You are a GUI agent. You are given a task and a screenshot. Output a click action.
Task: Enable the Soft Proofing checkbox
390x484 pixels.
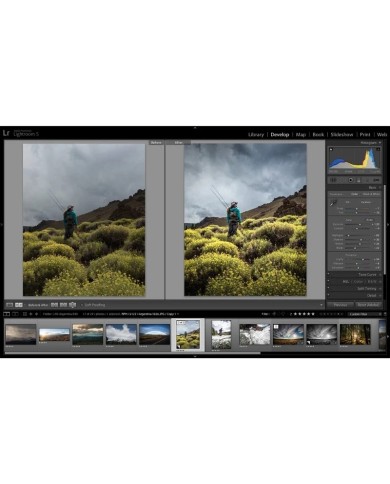pos(82,305)
